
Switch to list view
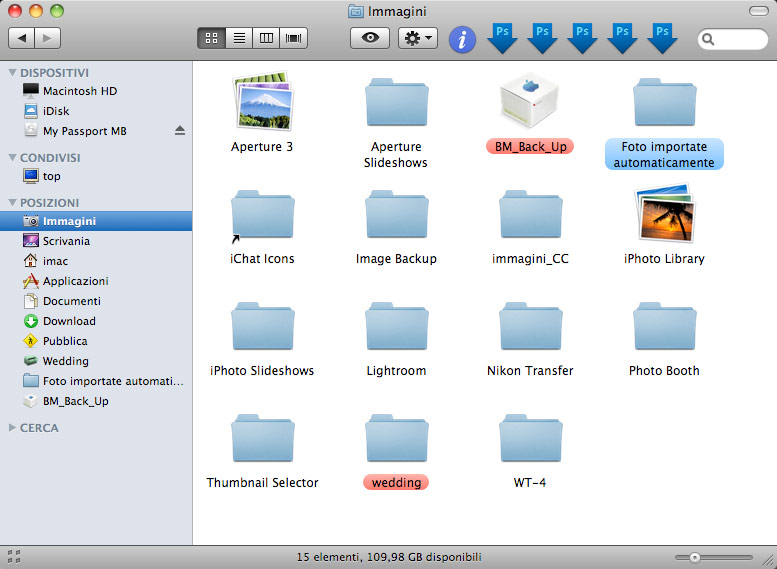click(x=239, y=38)
